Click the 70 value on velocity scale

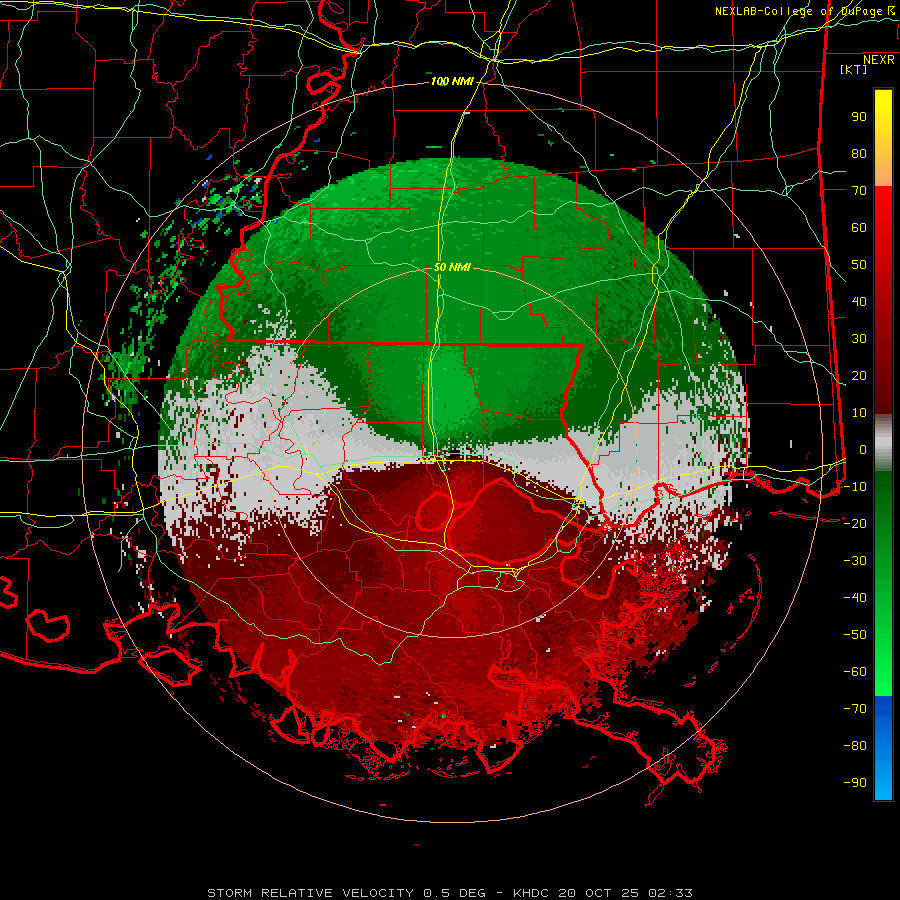(x=859, y=191)
